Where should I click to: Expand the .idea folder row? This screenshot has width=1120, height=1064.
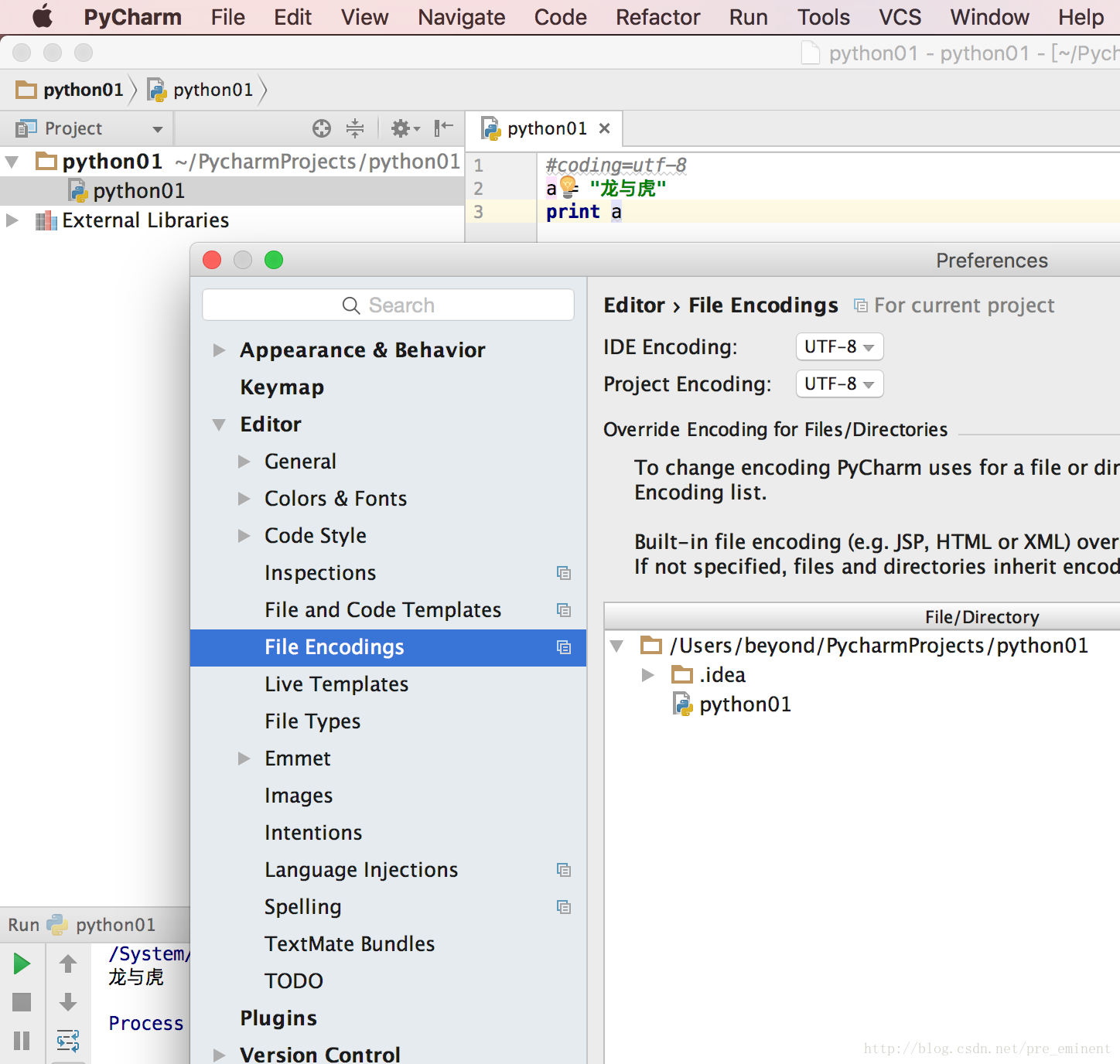click(648, 675)
